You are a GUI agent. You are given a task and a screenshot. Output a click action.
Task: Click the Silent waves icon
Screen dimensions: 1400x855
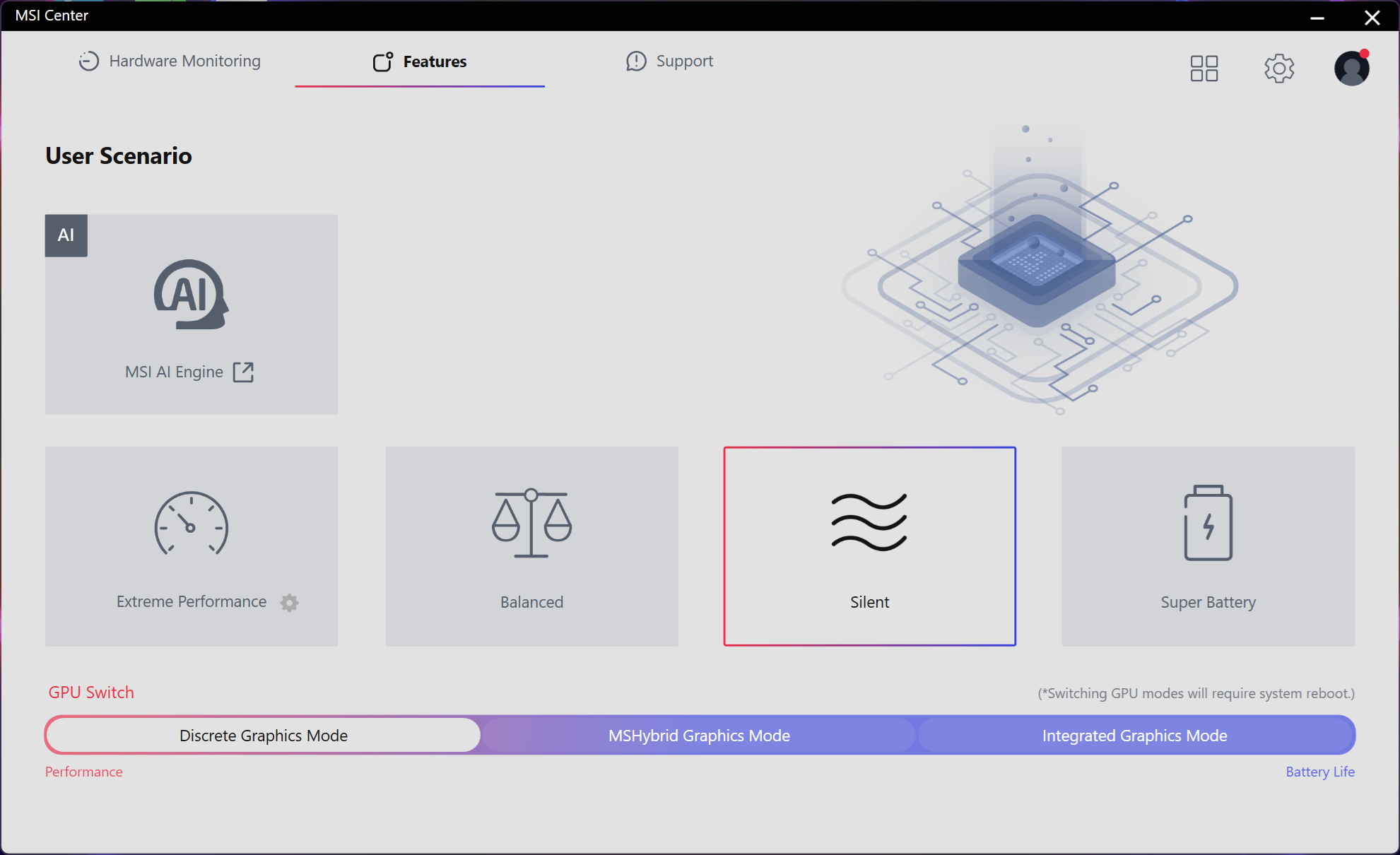tap(869, 522)
